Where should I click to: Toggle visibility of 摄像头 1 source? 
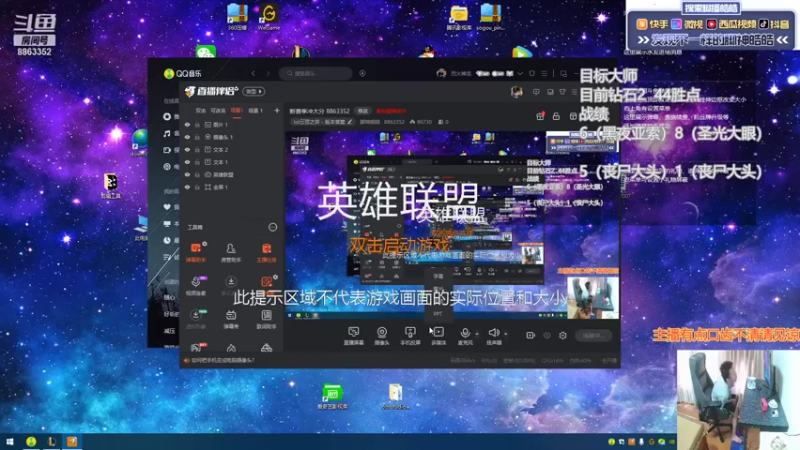[187, 137]
